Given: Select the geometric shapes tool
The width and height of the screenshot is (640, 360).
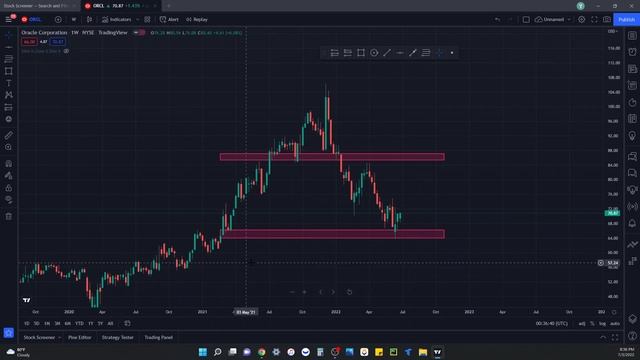Looking at the screenshot, I should [x=9, y=71].
